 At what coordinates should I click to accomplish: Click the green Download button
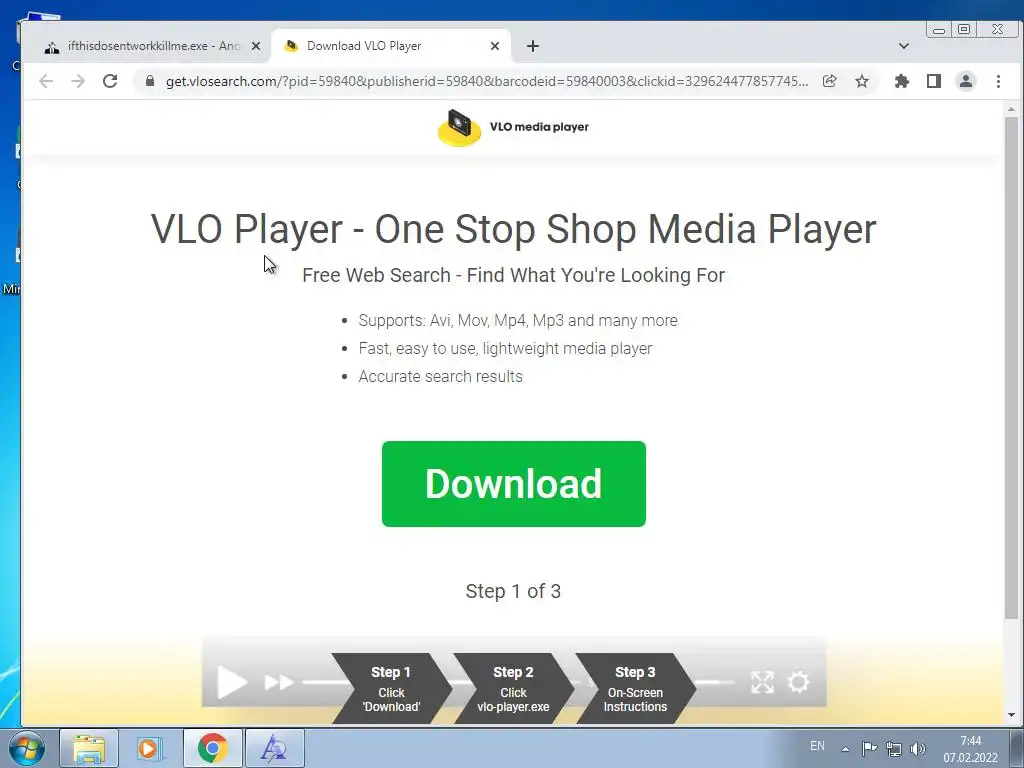click(513, 484)
